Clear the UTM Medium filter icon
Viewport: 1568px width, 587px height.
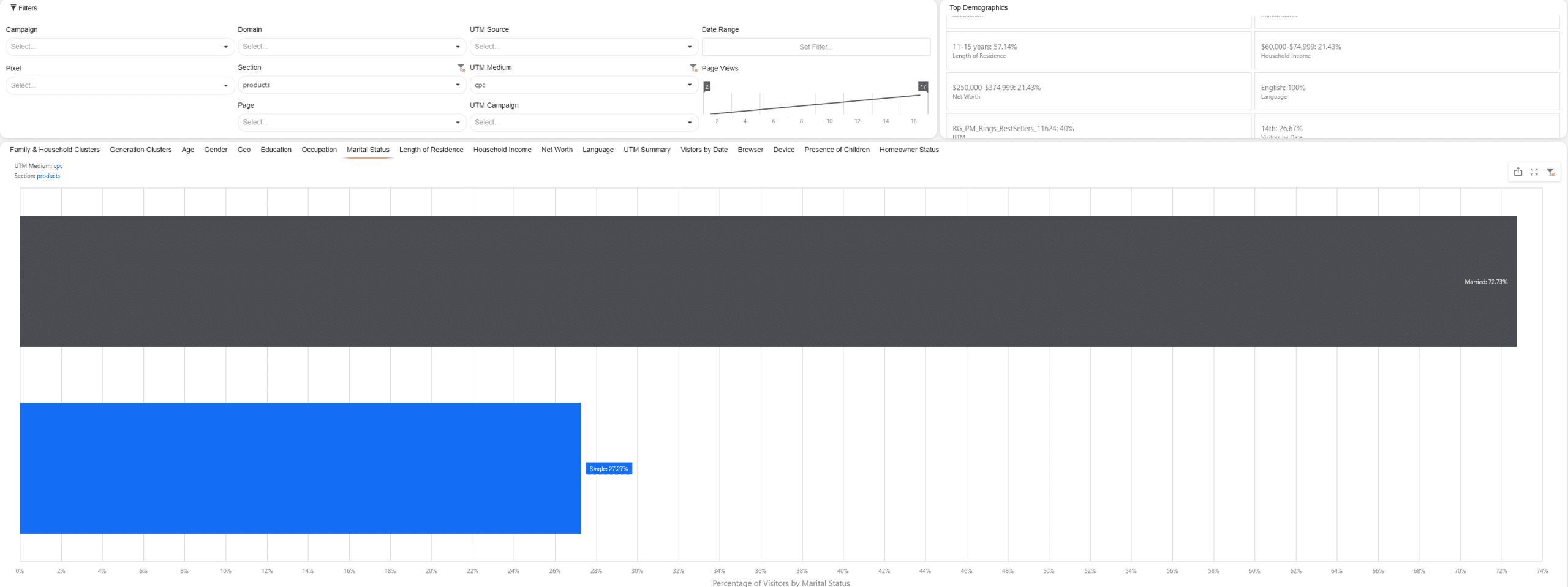[x=693, y=67]
